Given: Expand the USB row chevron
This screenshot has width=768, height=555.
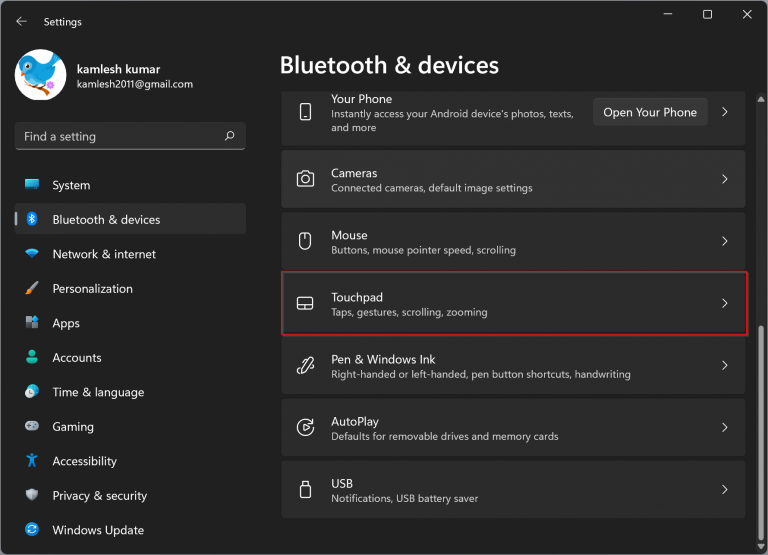Looking at the screenshot, I should tap(725, 489).
